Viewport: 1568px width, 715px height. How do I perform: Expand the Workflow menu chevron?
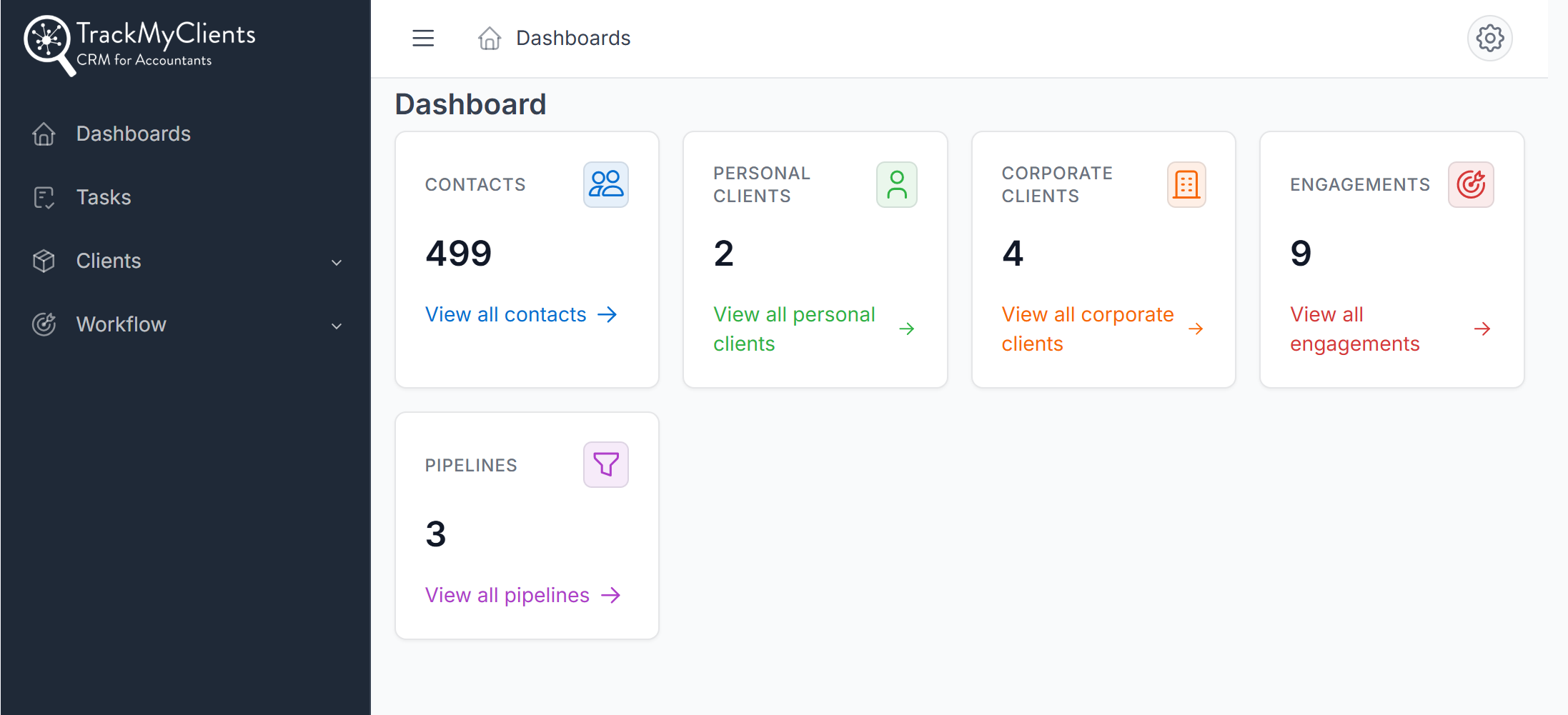coord(337,326)
